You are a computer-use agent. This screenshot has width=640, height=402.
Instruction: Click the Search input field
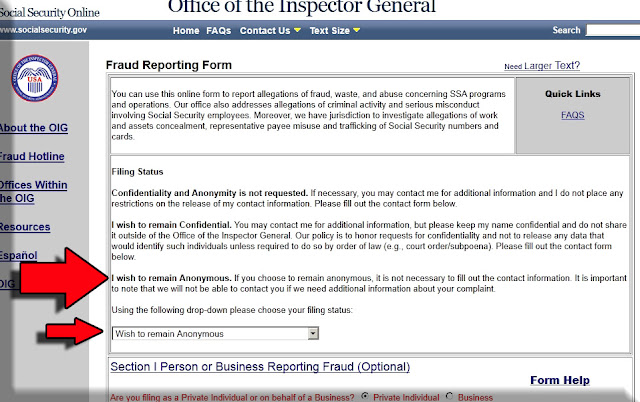click(613, 30)
